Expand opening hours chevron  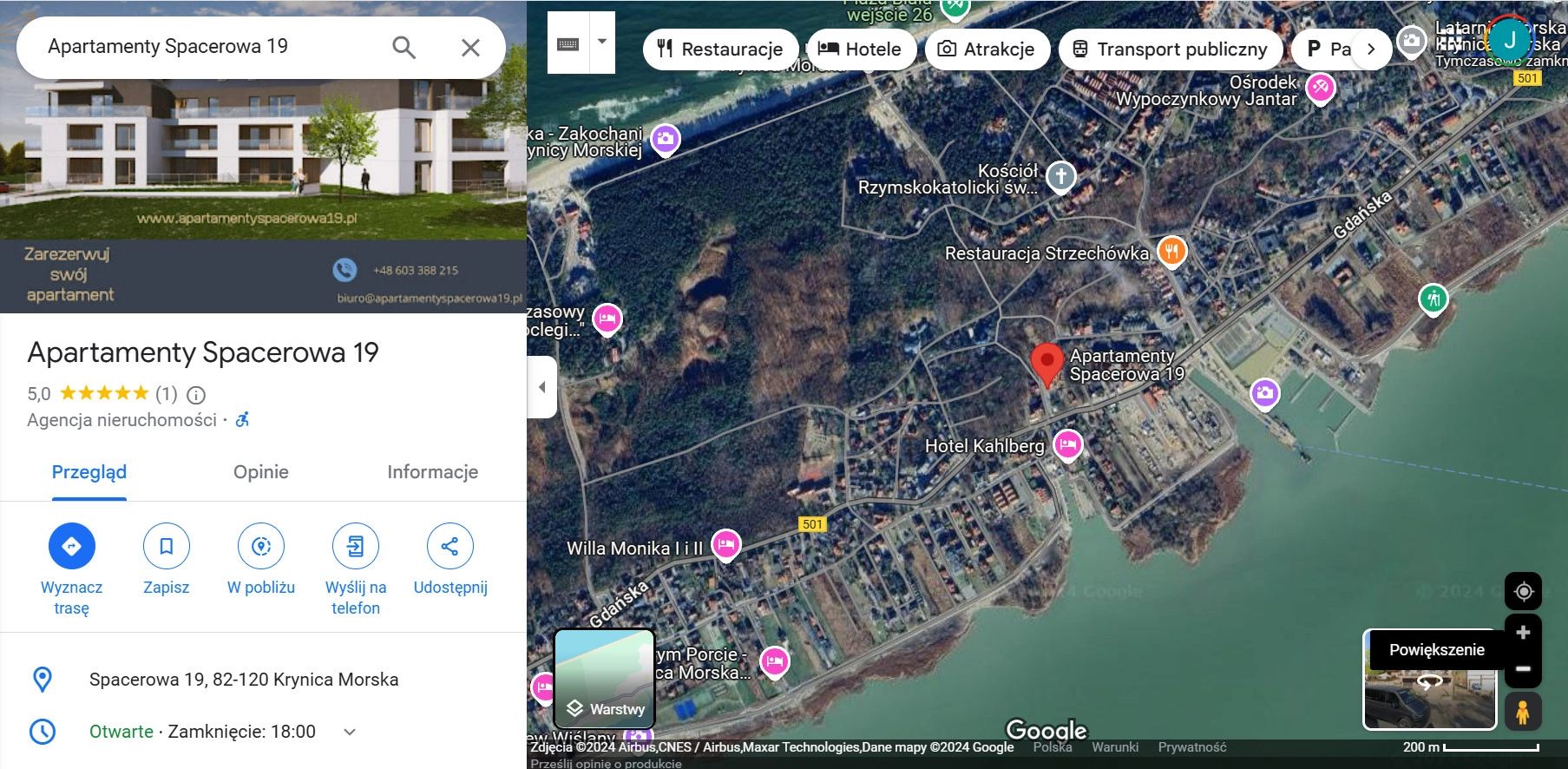pyautogui.click(x=350, y=732)
